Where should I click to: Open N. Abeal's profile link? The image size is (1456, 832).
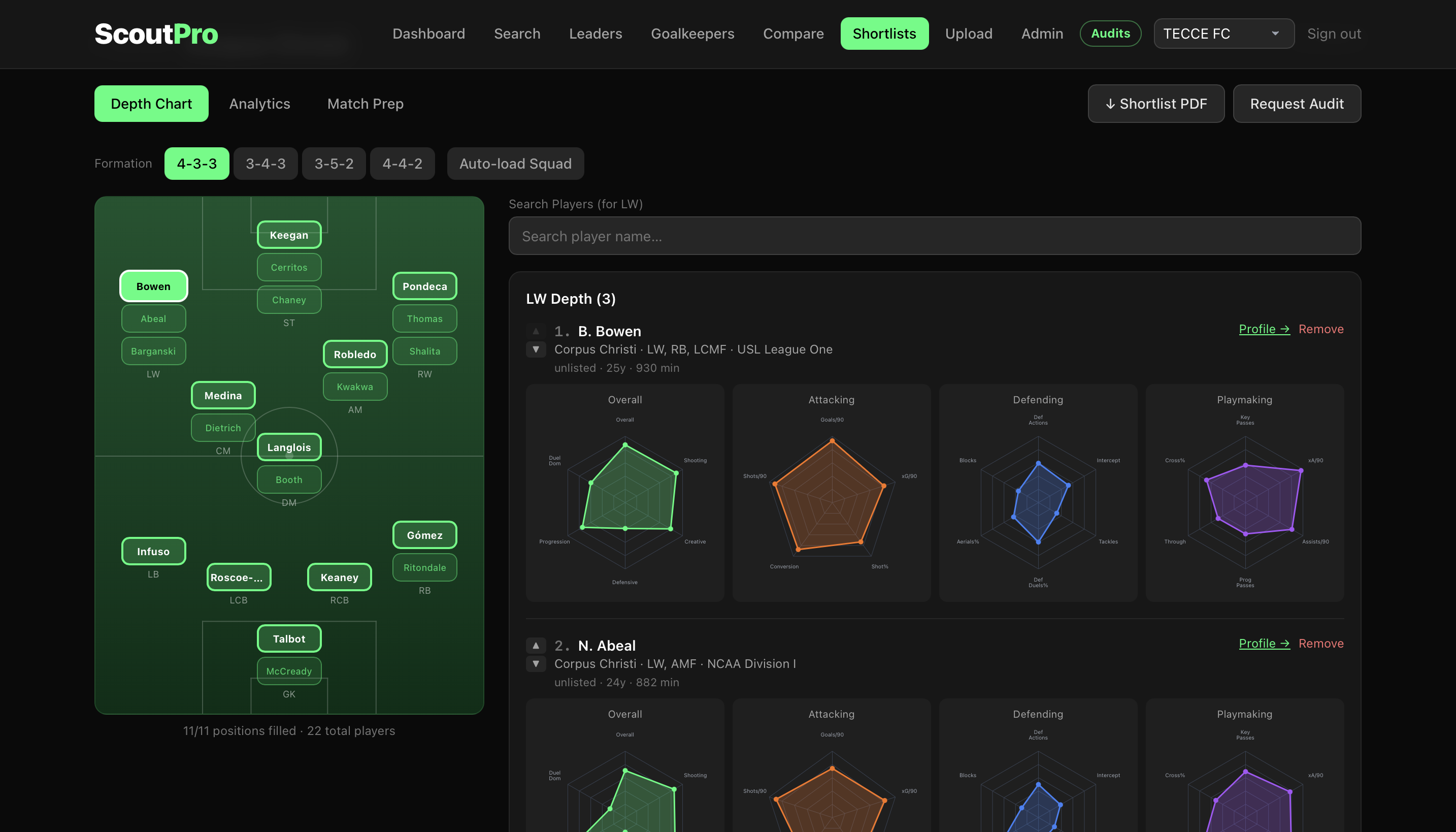pos(1264,644)
